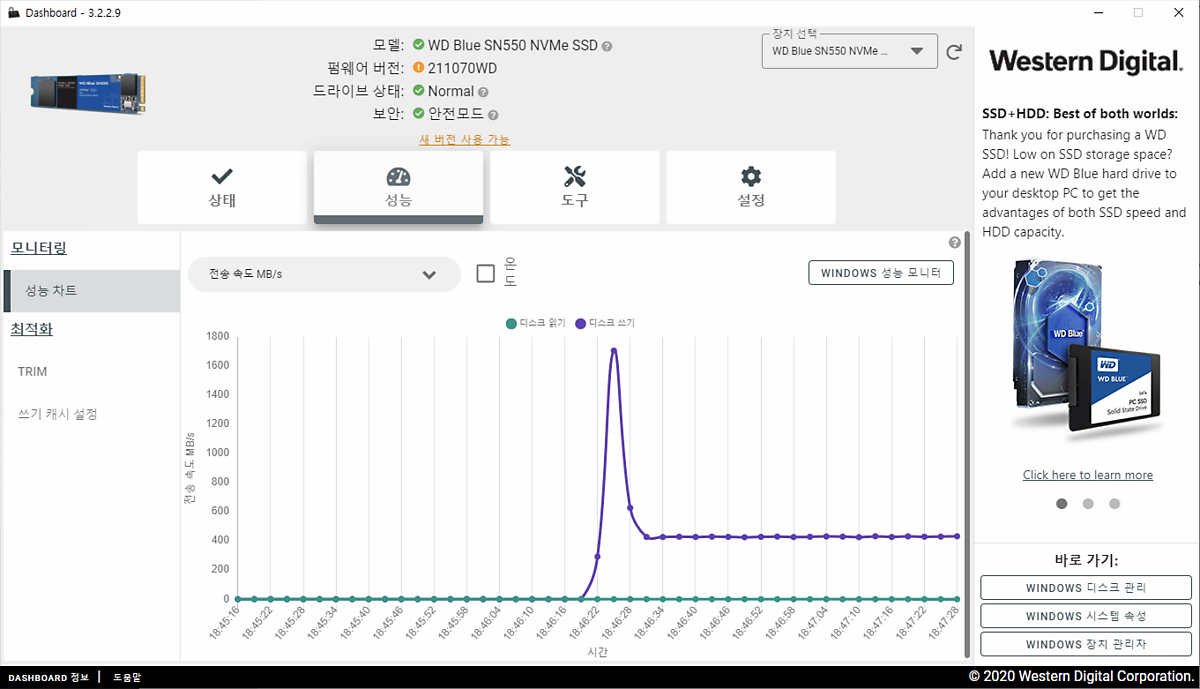Click green check icon beside Normal status

click(418, 91)
